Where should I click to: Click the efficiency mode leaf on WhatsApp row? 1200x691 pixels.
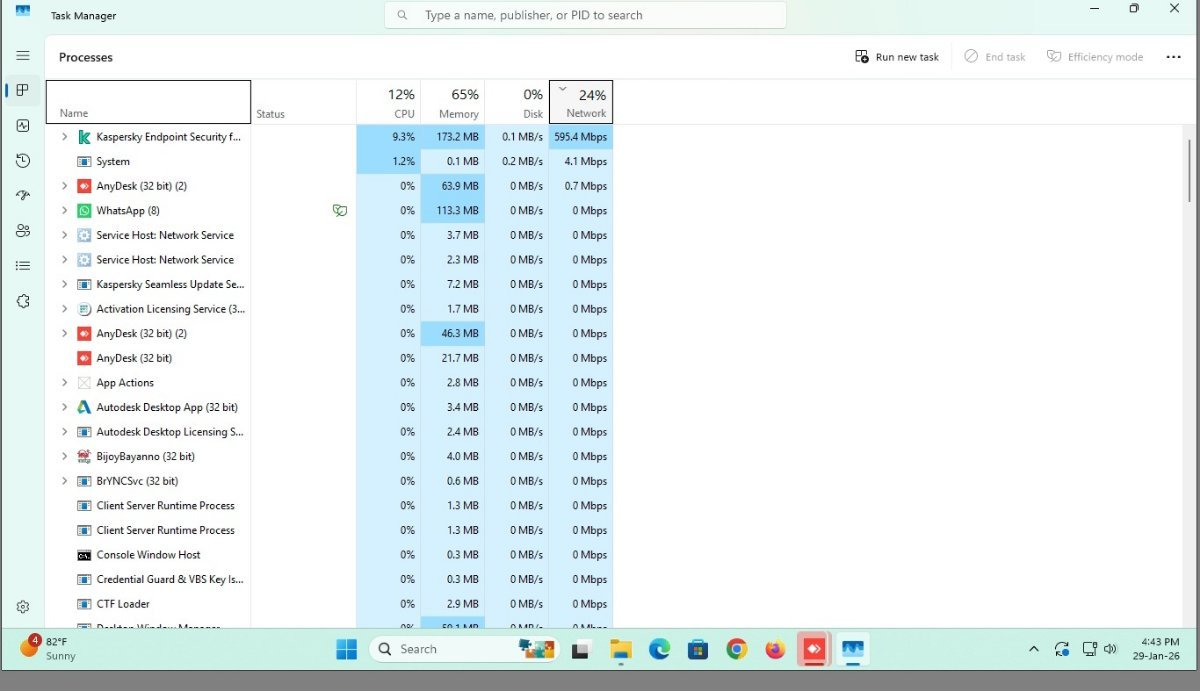coord(340,211)
